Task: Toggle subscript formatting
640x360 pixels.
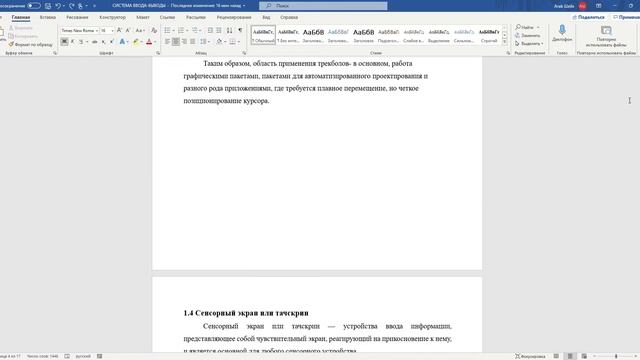Action: (104, 42)
